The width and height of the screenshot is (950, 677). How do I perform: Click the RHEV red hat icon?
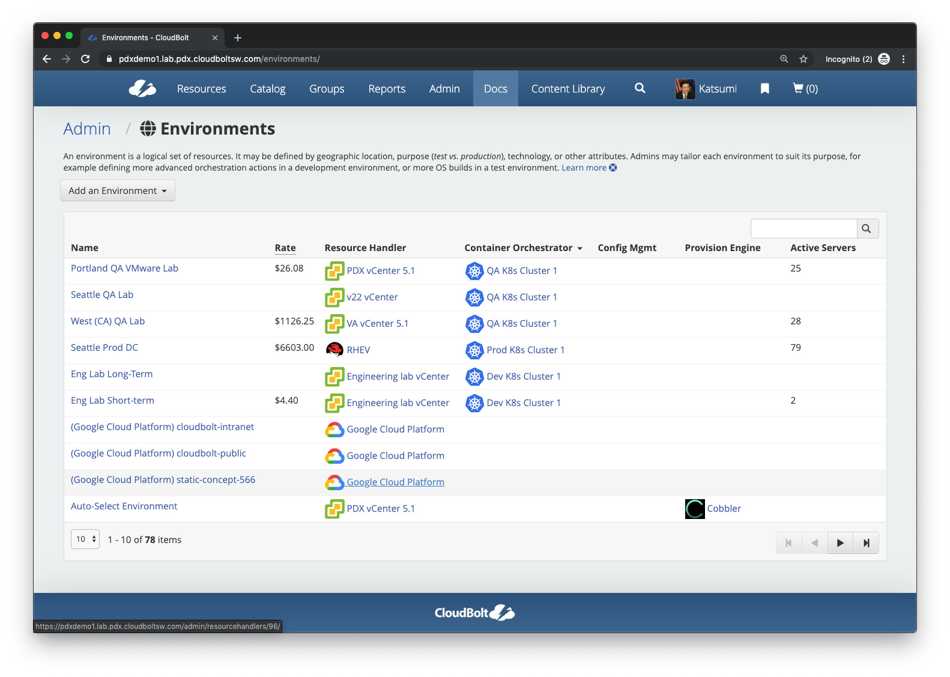(x=334, y=350)
